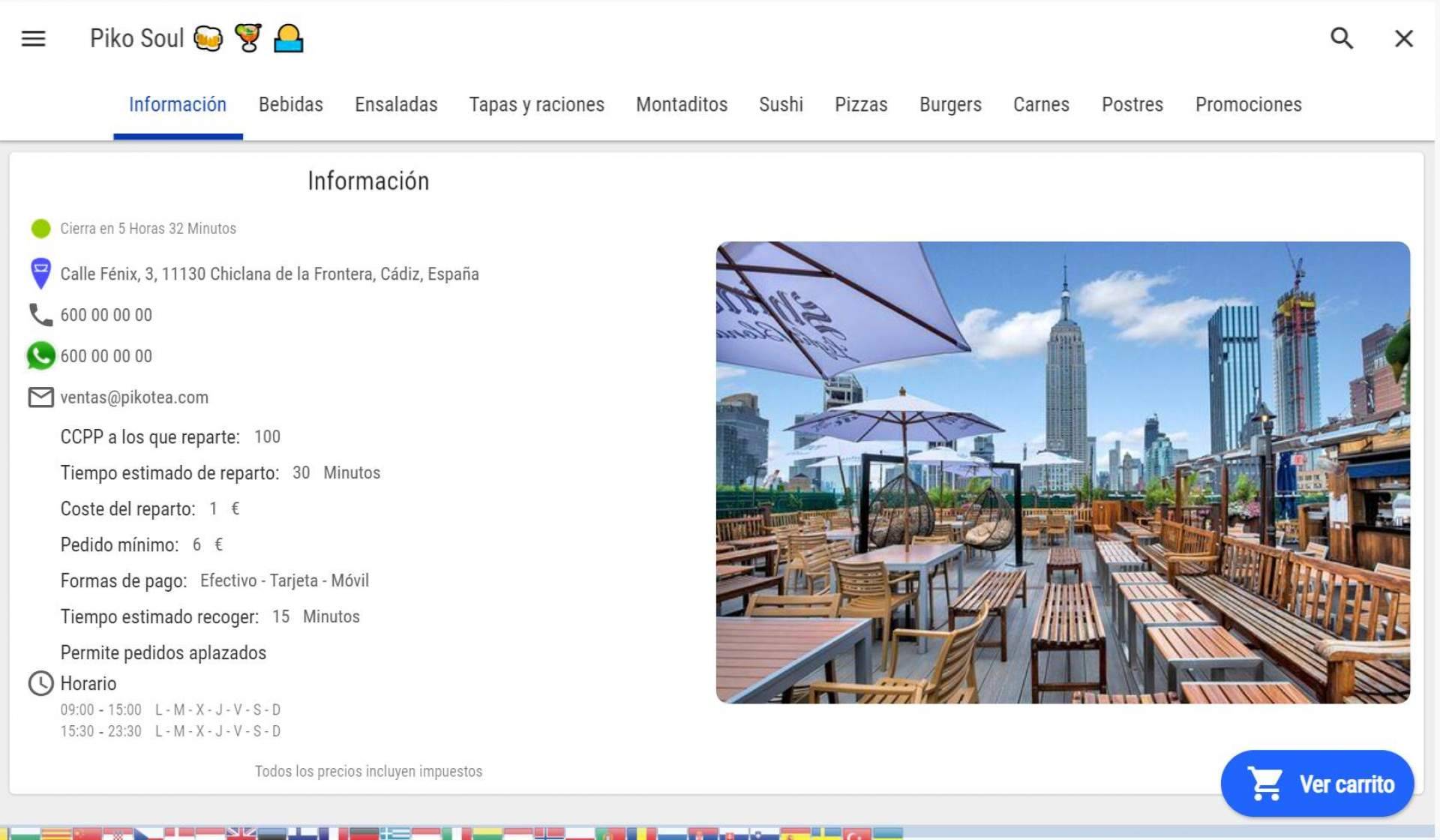Select the UK flag language
Image resolution: width=1440 pixels, height=840 pixels.
[241, 834]
